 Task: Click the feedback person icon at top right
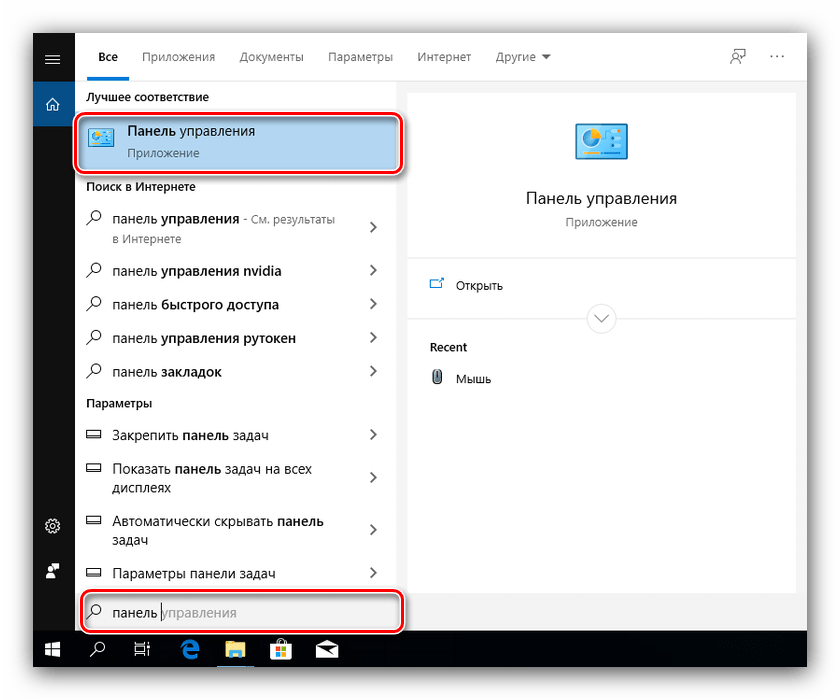tap(738, 57)
